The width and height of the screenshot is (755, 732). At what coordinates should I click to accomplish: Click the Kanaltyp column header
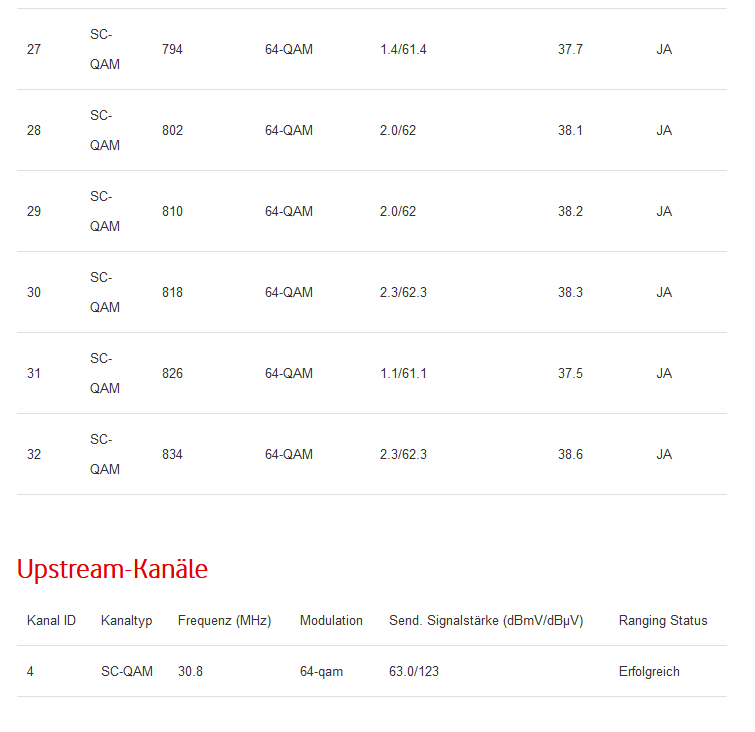(127, 620)
